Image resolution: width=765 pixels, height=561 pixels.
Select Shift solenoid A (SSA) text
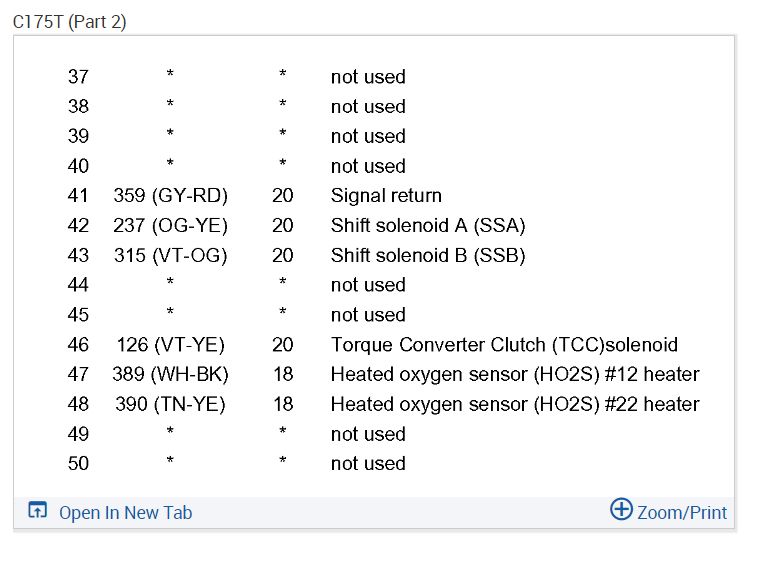(428, 226)
